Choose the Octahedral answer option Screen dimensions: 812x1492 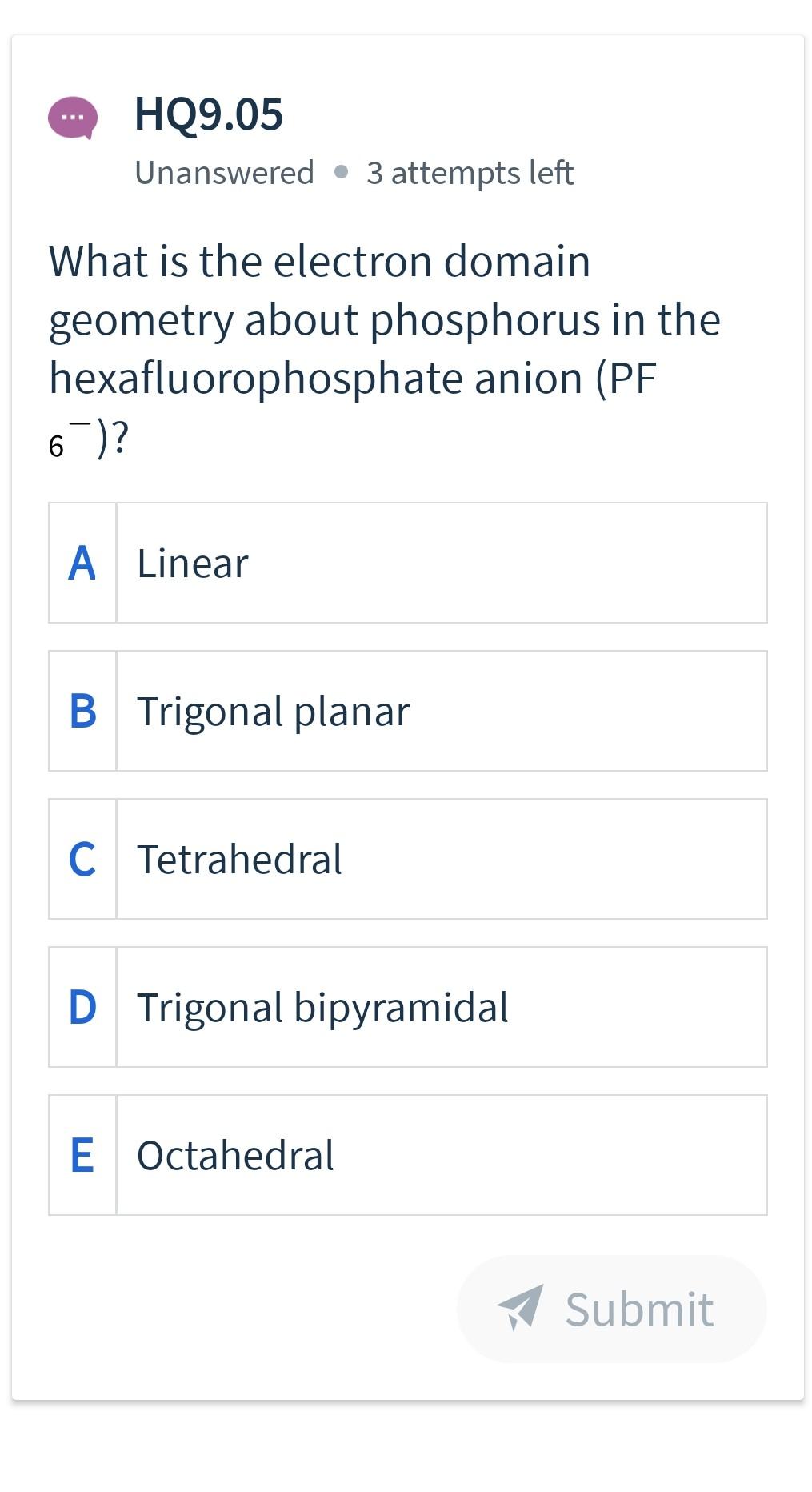(x=235, y=1155)
